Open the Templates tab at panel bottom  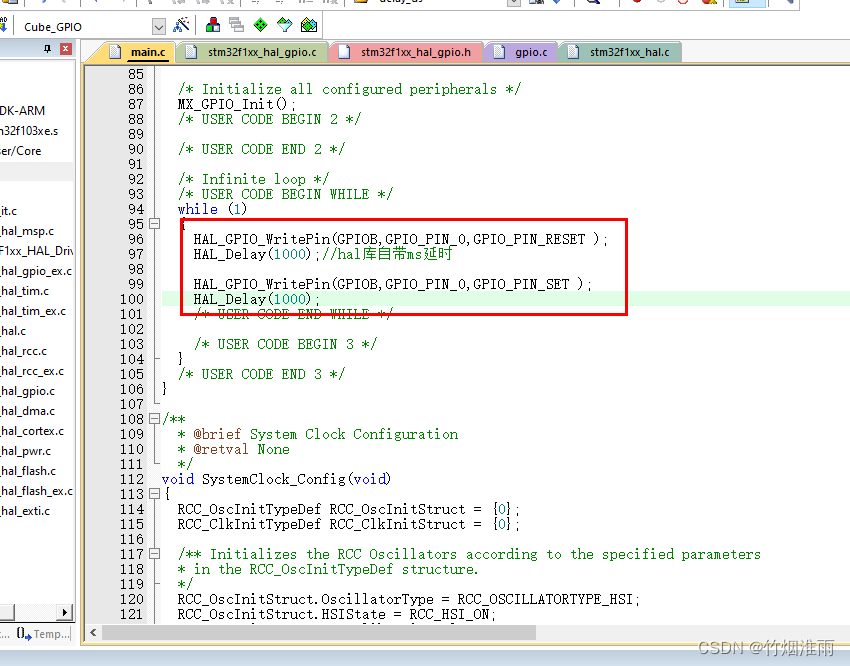coord(43,633)
